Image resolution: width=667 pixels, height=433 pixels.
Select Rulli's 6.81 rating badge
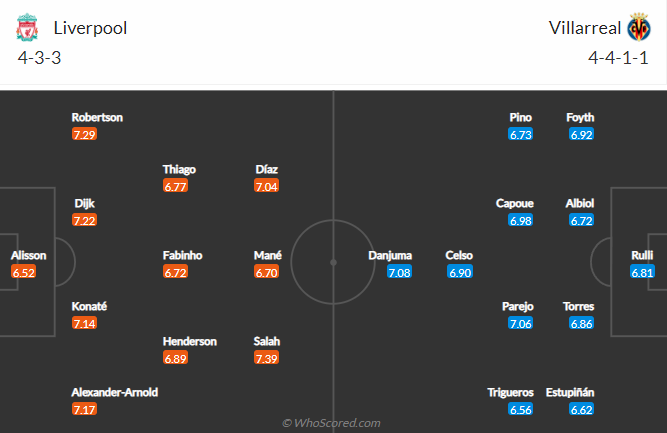click(643, 272)
